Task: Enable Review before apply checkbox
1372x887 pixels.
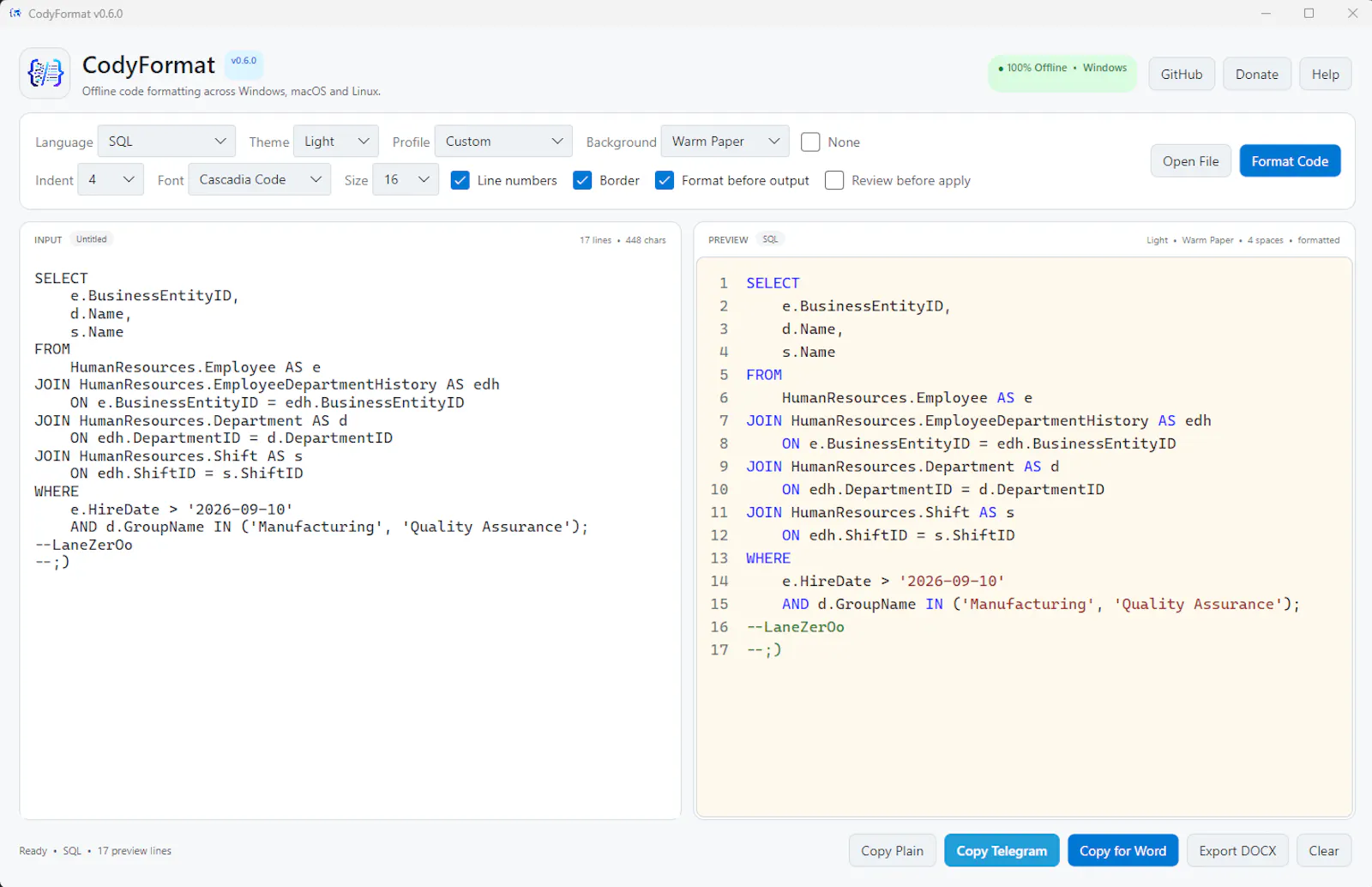Action: (x=834, y=180)
